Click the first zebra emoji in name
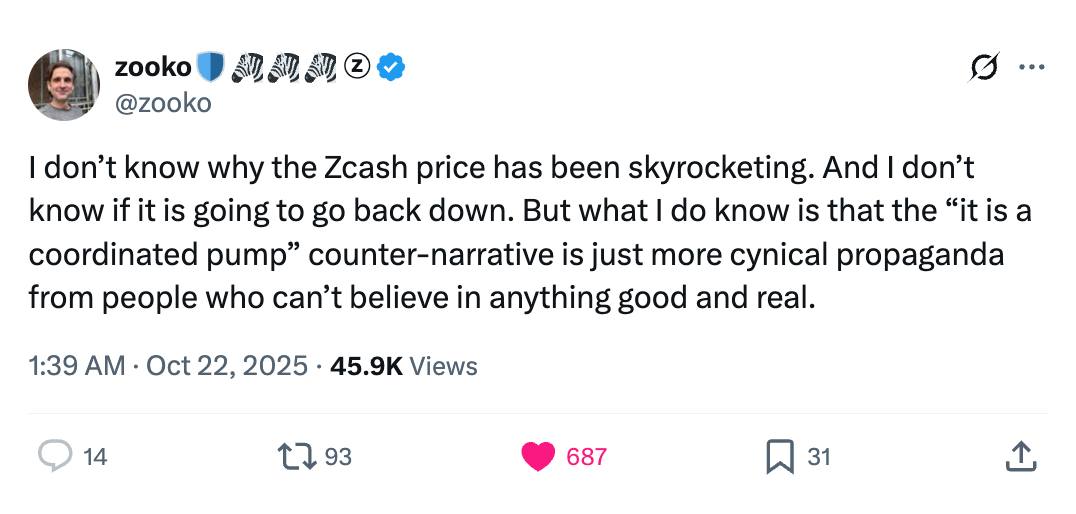 click(246, 67)
